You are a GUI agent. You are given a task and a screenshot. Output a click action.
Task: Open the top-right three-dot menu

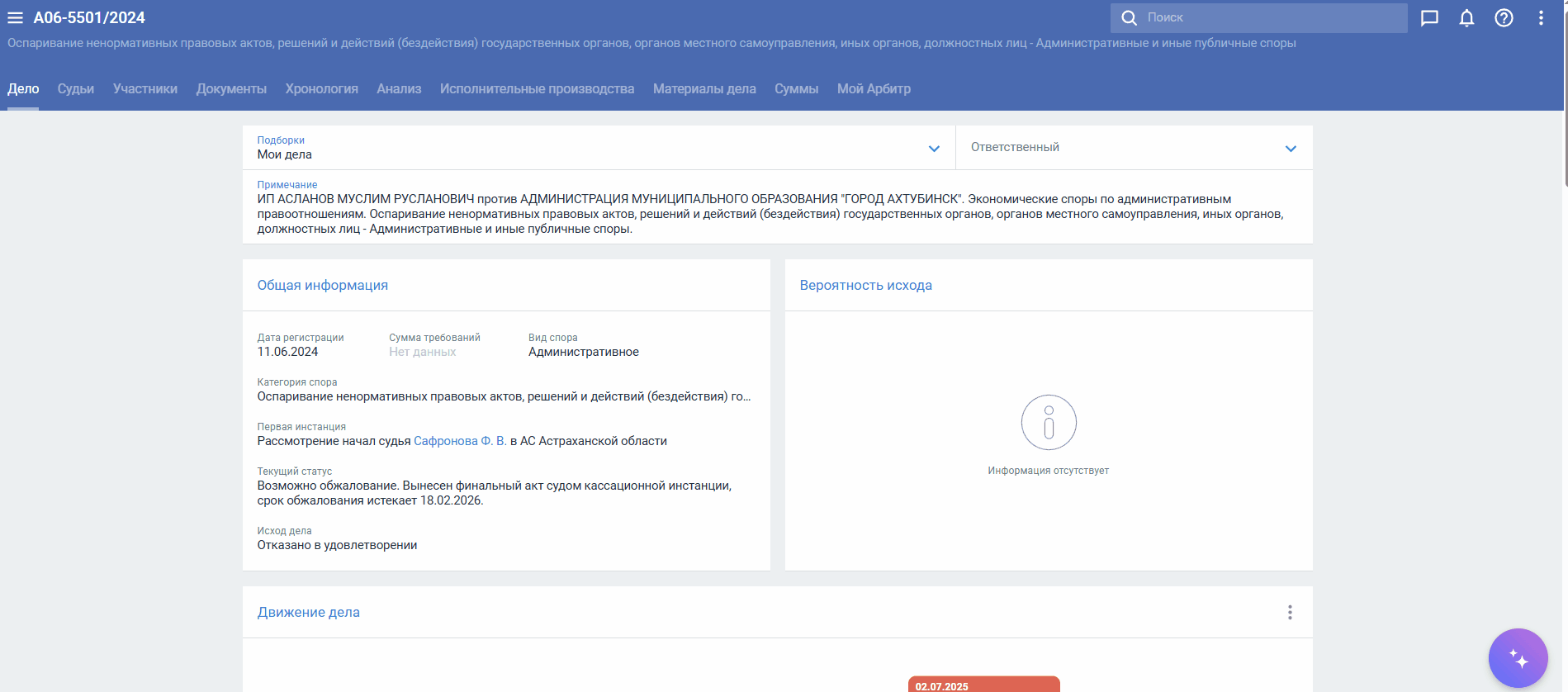(x=1541, y=18)
